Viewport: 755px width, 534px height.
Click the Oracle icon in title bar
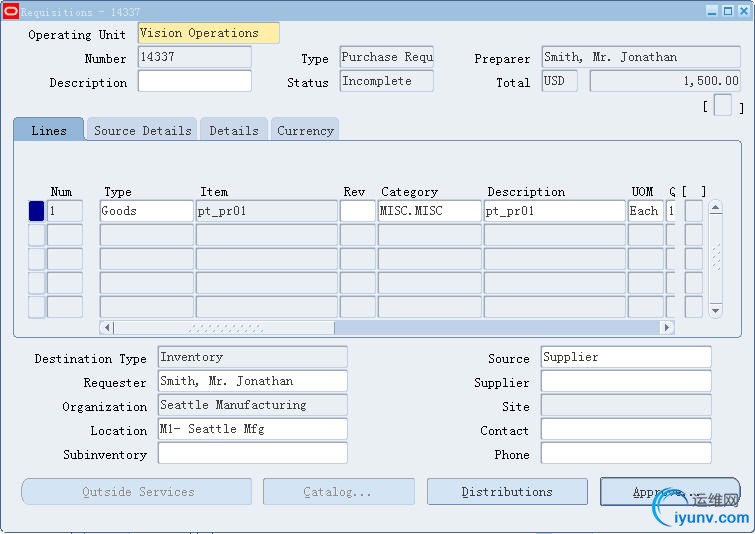click(11, 11)
